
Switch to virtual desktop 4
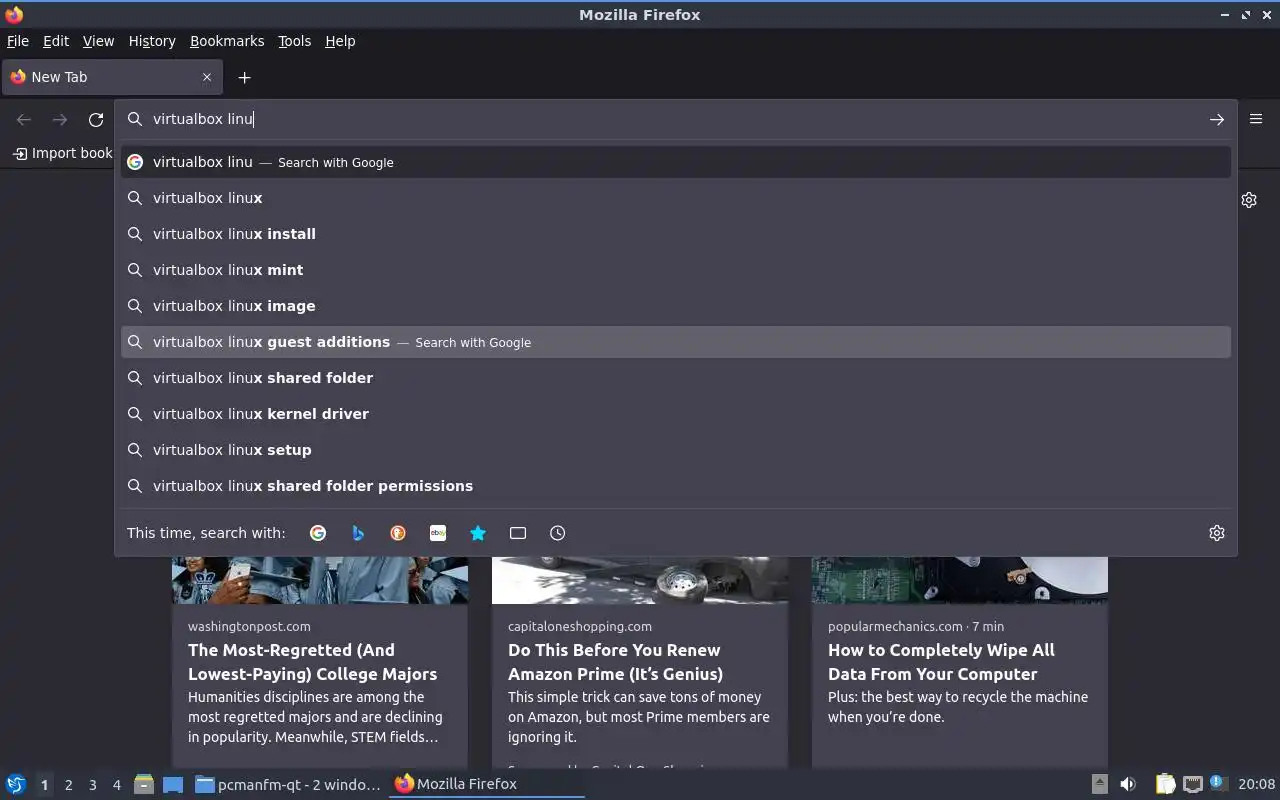pos(116,785)
